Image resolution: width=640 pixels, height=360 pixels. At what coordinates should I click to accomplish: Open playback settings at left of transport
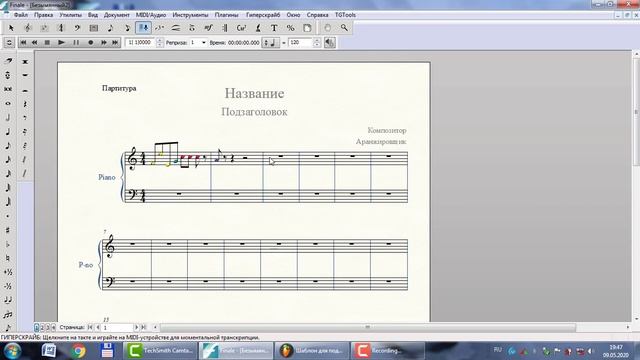(x=9, y=42)
